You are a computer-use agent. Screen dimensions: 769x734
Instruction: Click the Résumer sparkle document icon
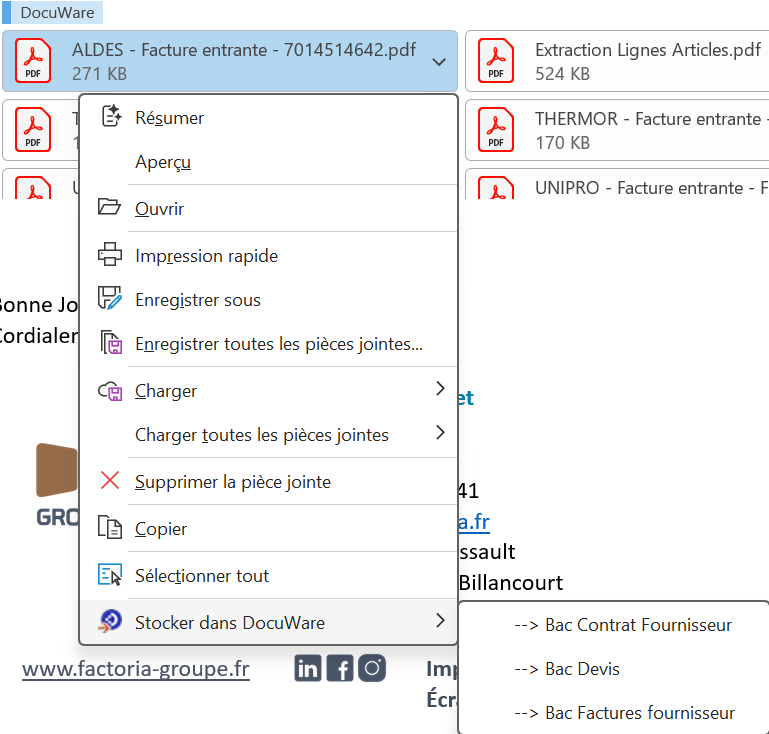(111, 116)
